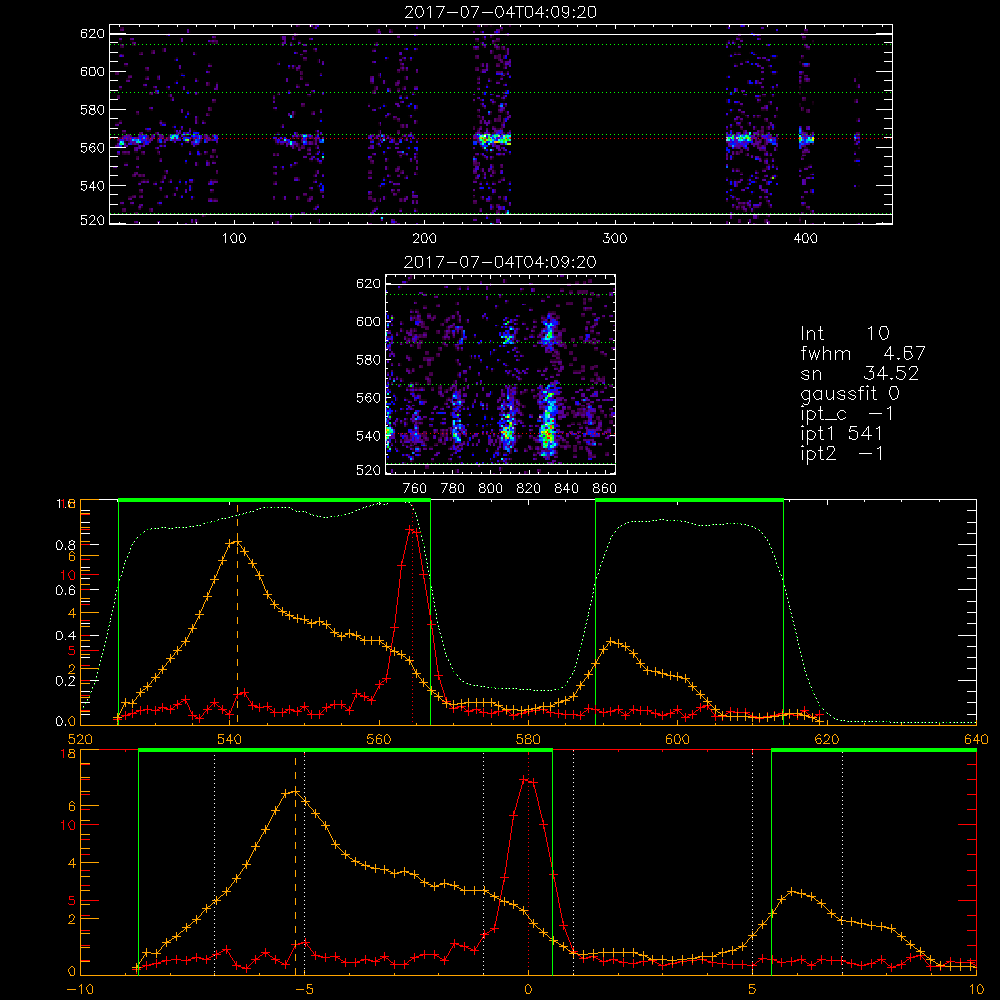Click the "sn 34.52" value
This screenshot has width=1000, height=1000.
(859, 373)
